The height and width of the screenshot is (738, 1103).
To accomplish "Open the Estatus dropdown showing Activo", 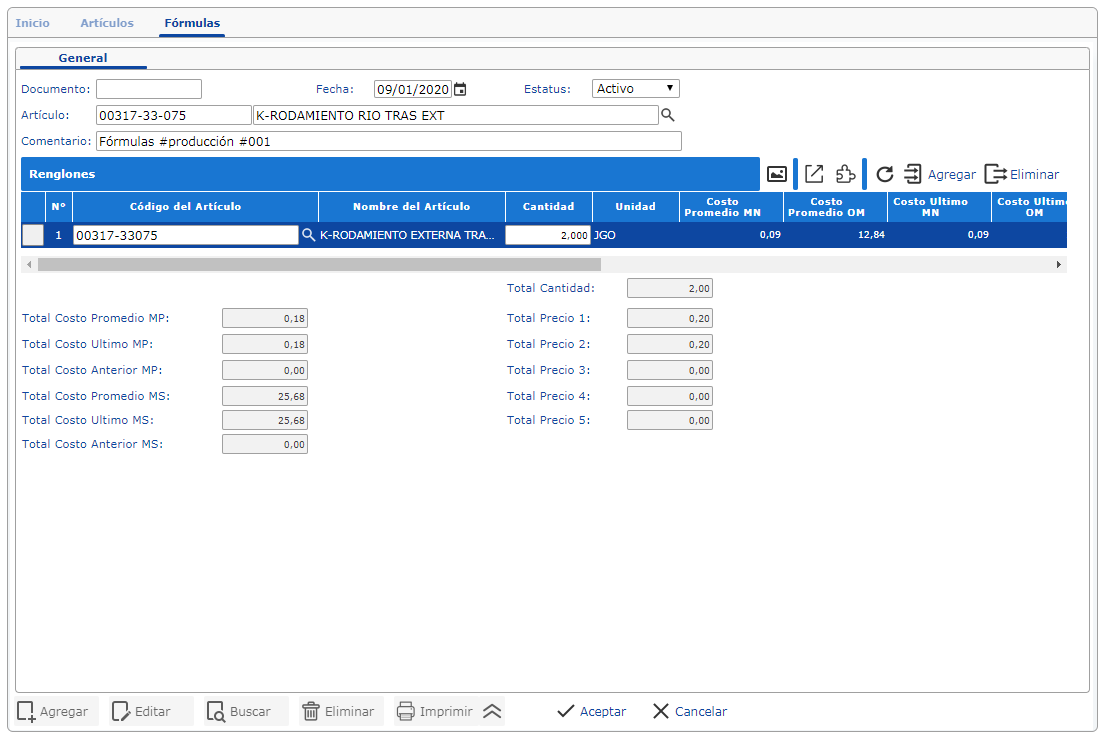I will tap(635, 89).
